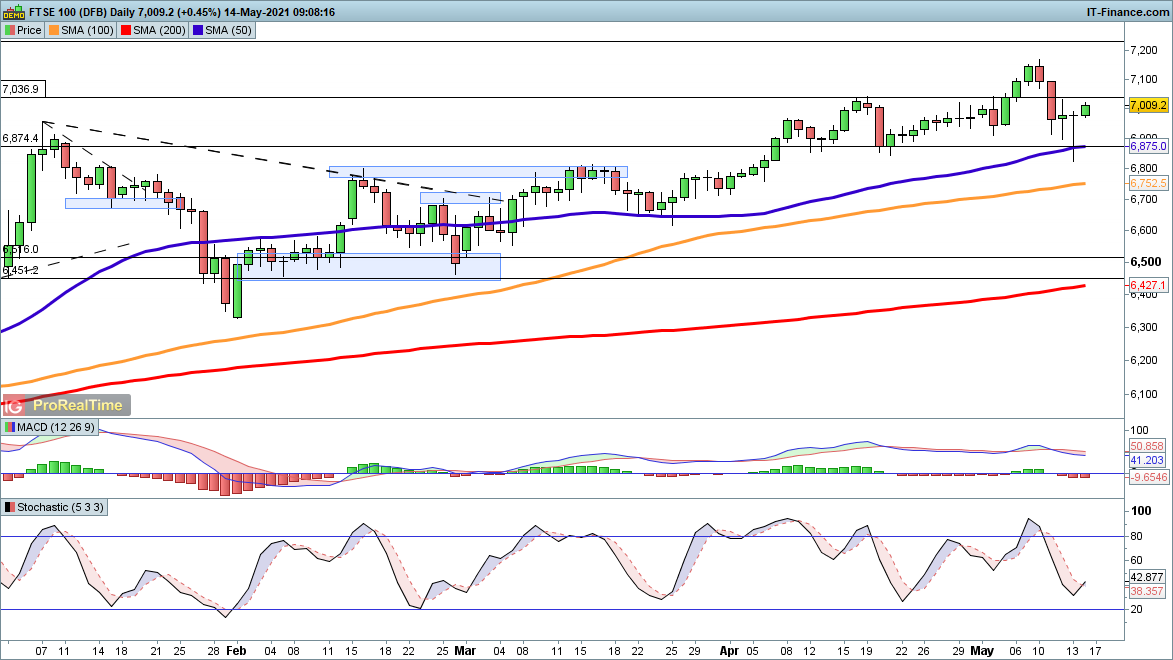Click the 6,451.2 support level label
Viewport: 1173px width, 660px height.
pos(21,271)
